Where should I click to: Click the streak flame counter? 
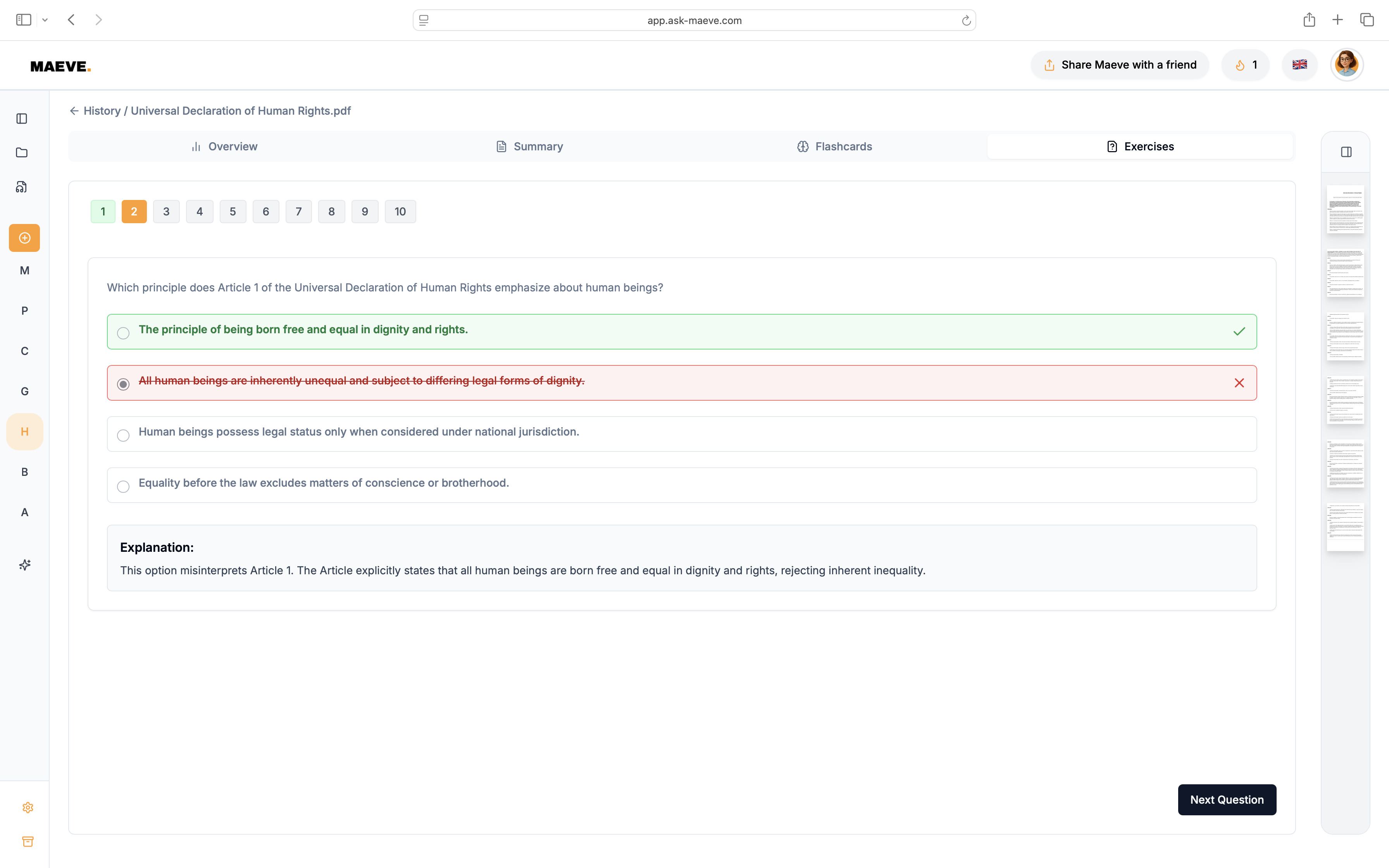tap(1246, 65)
